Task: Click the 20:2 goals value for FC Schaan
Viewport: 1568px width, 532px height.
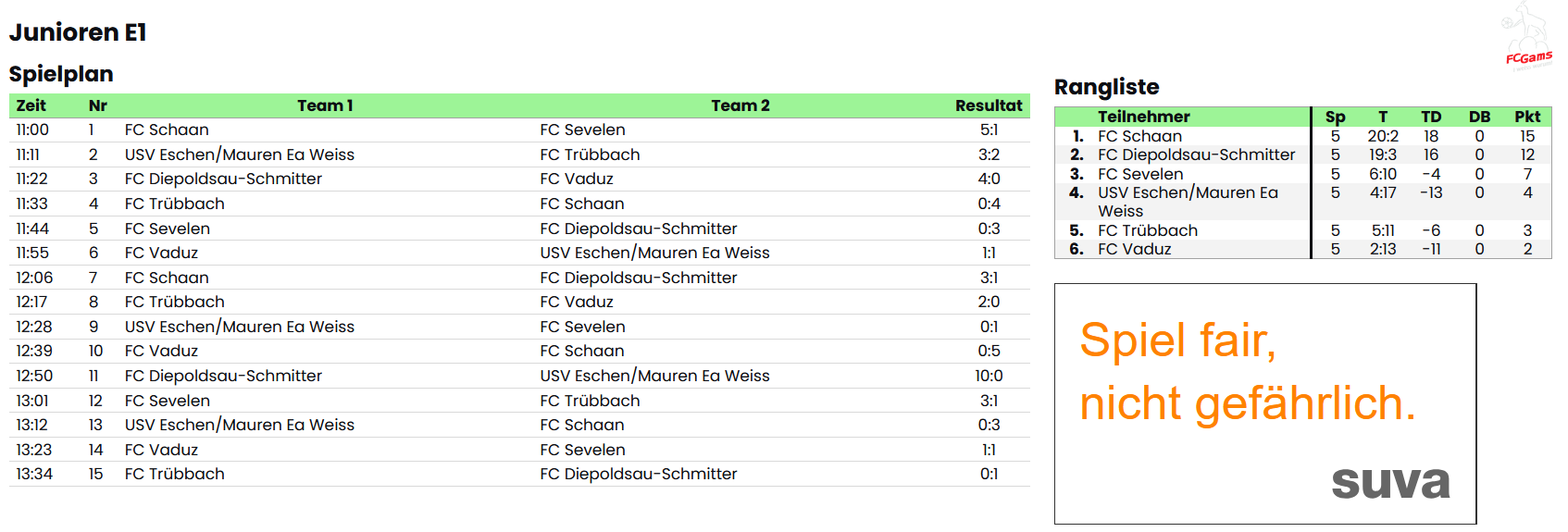Action: (x=1383, y=136)
